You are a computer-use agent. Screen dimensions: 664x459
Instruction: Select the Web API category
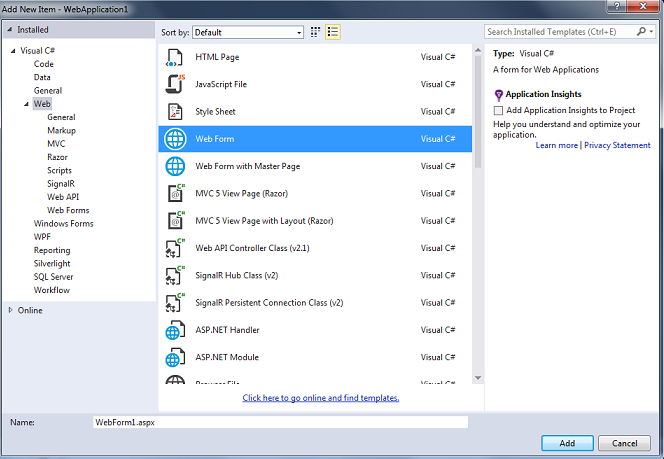[63, 197]
